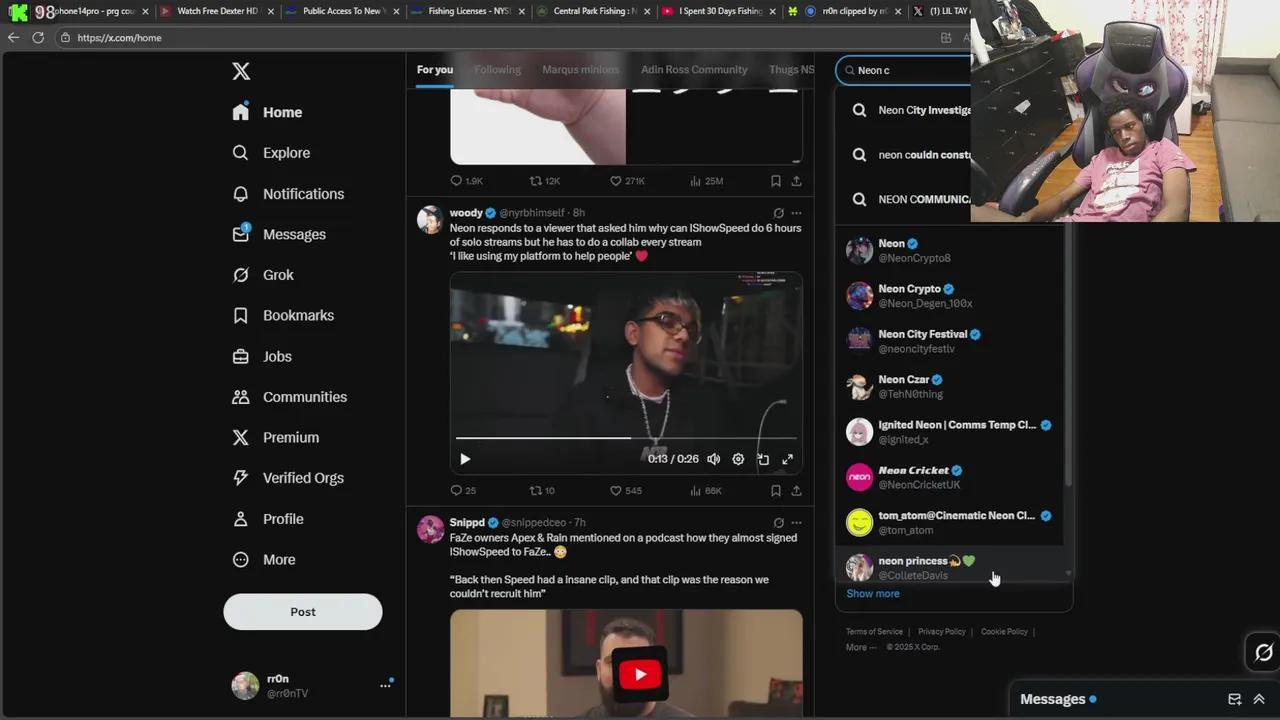Open Snippd profile avatar
1280x720 pixels.
(x=430, y=529)
